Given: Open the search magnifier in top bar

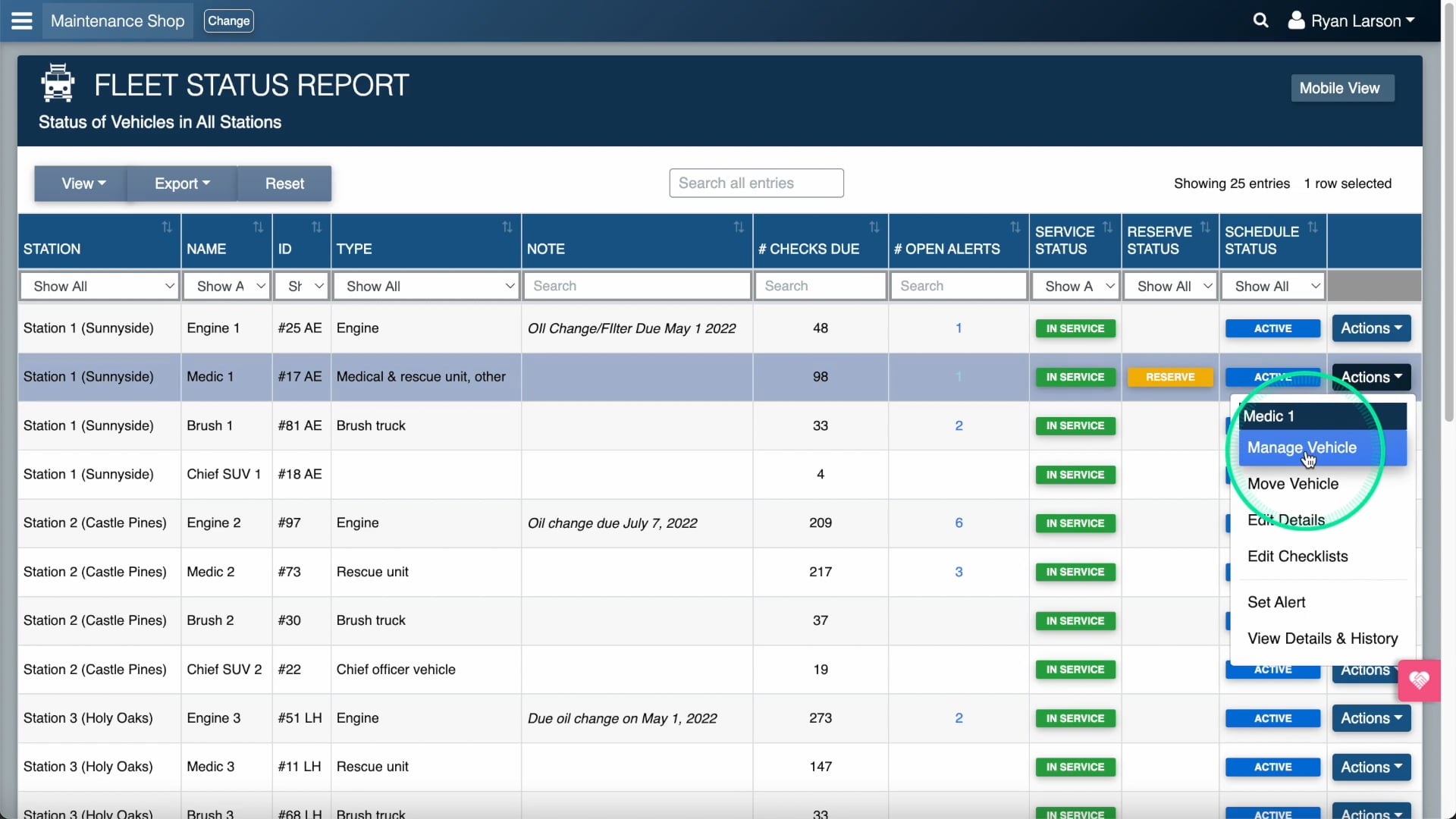Looking at the screenshot, I should [1261, 20].
